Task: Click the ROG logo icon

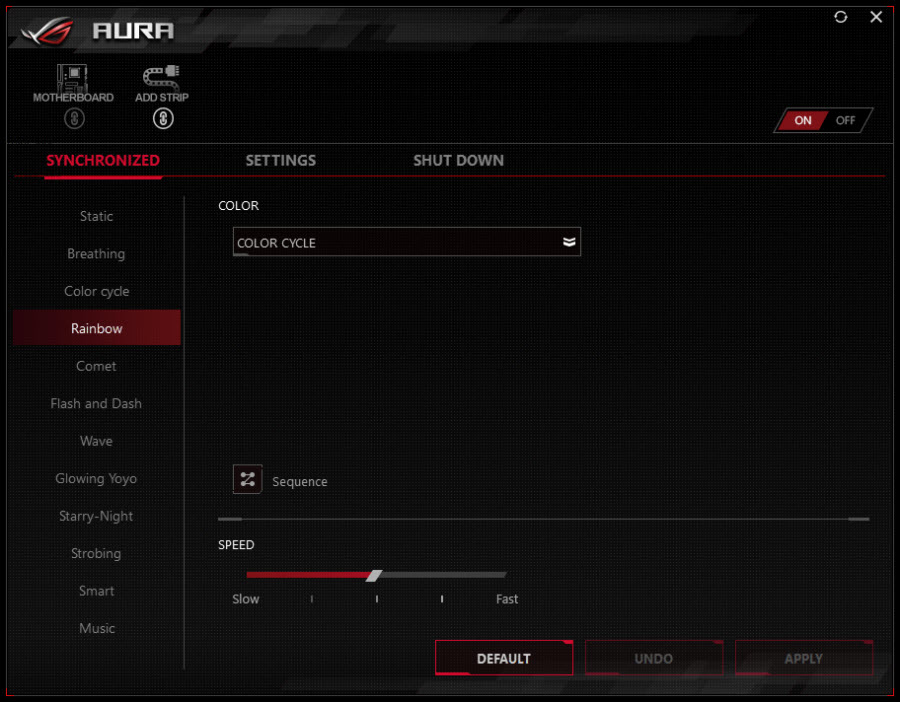Action: tap(48, 30)
